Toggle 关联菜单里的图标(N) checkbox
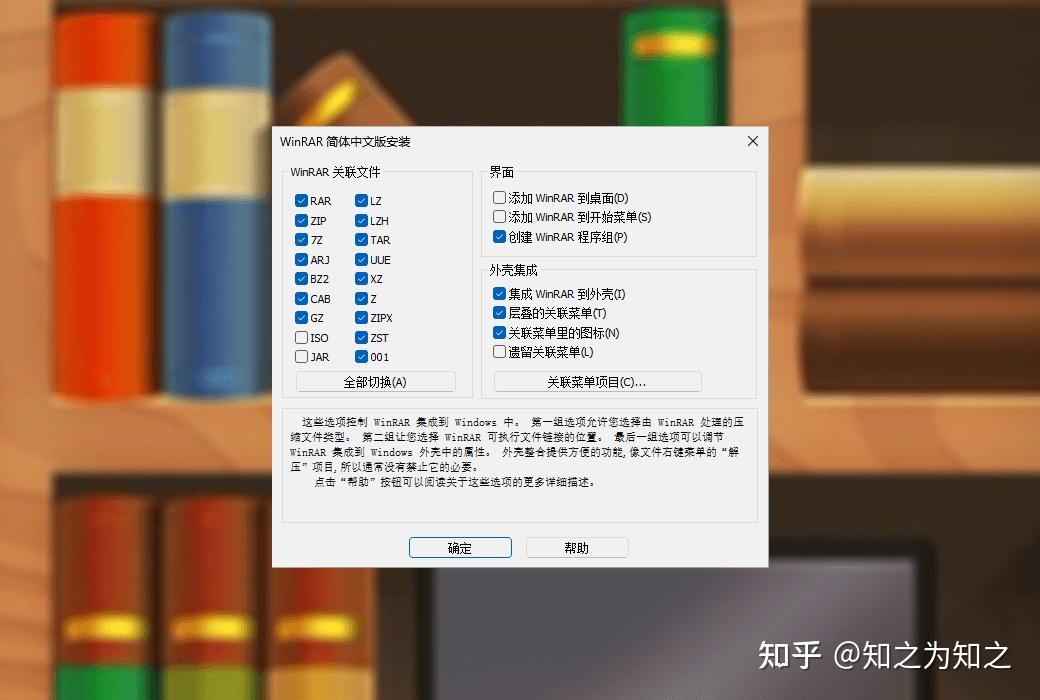Screen dimensions: 1040x700 (499, 332)
